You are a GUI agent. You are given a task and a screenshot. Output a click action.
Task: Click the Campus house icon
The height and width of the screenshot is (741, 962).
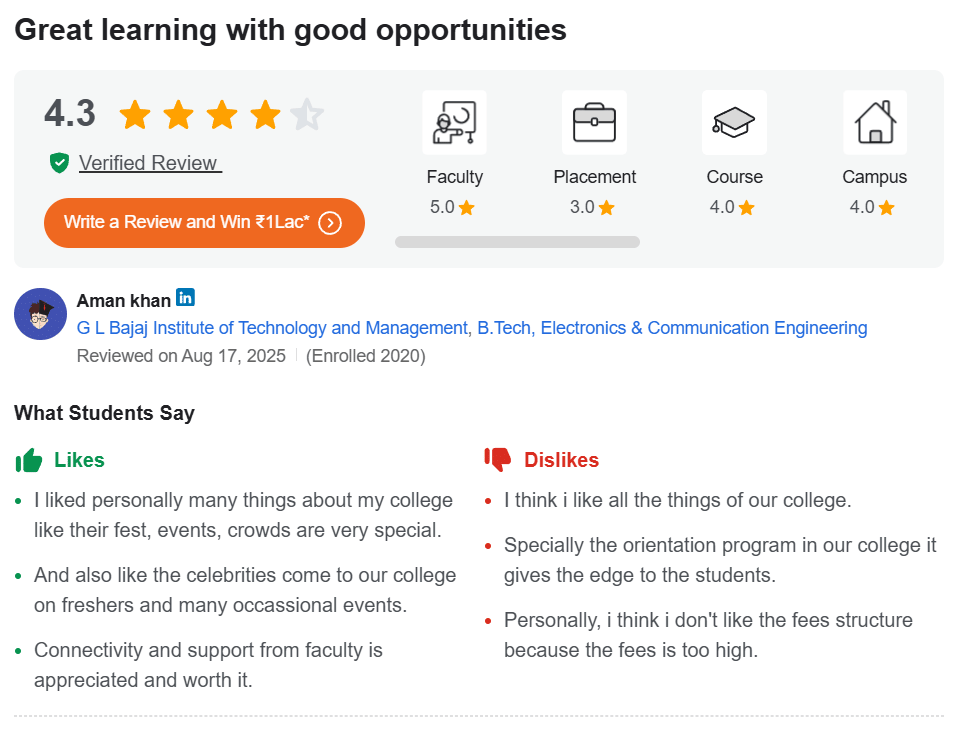[875, 123]
